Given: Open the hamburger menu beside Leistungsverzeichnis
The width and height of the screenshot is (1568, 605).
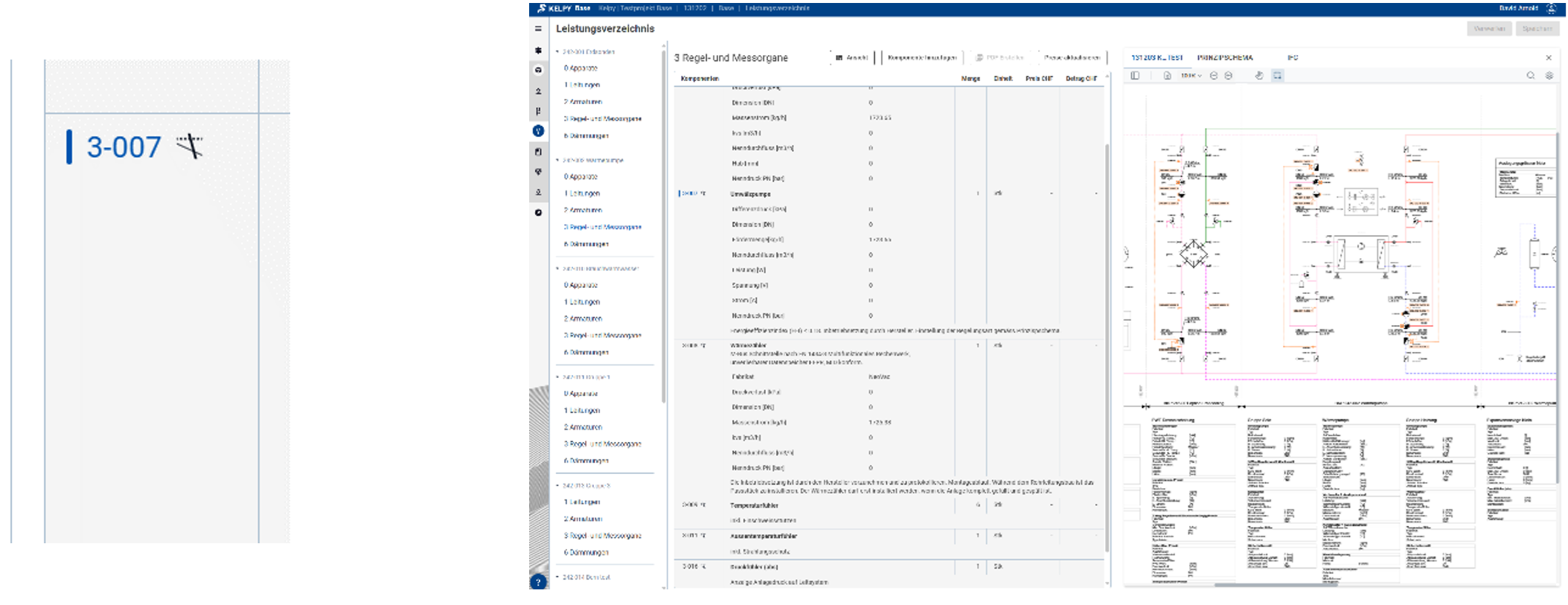Looking at the screenshot, I should coord(538,29).
